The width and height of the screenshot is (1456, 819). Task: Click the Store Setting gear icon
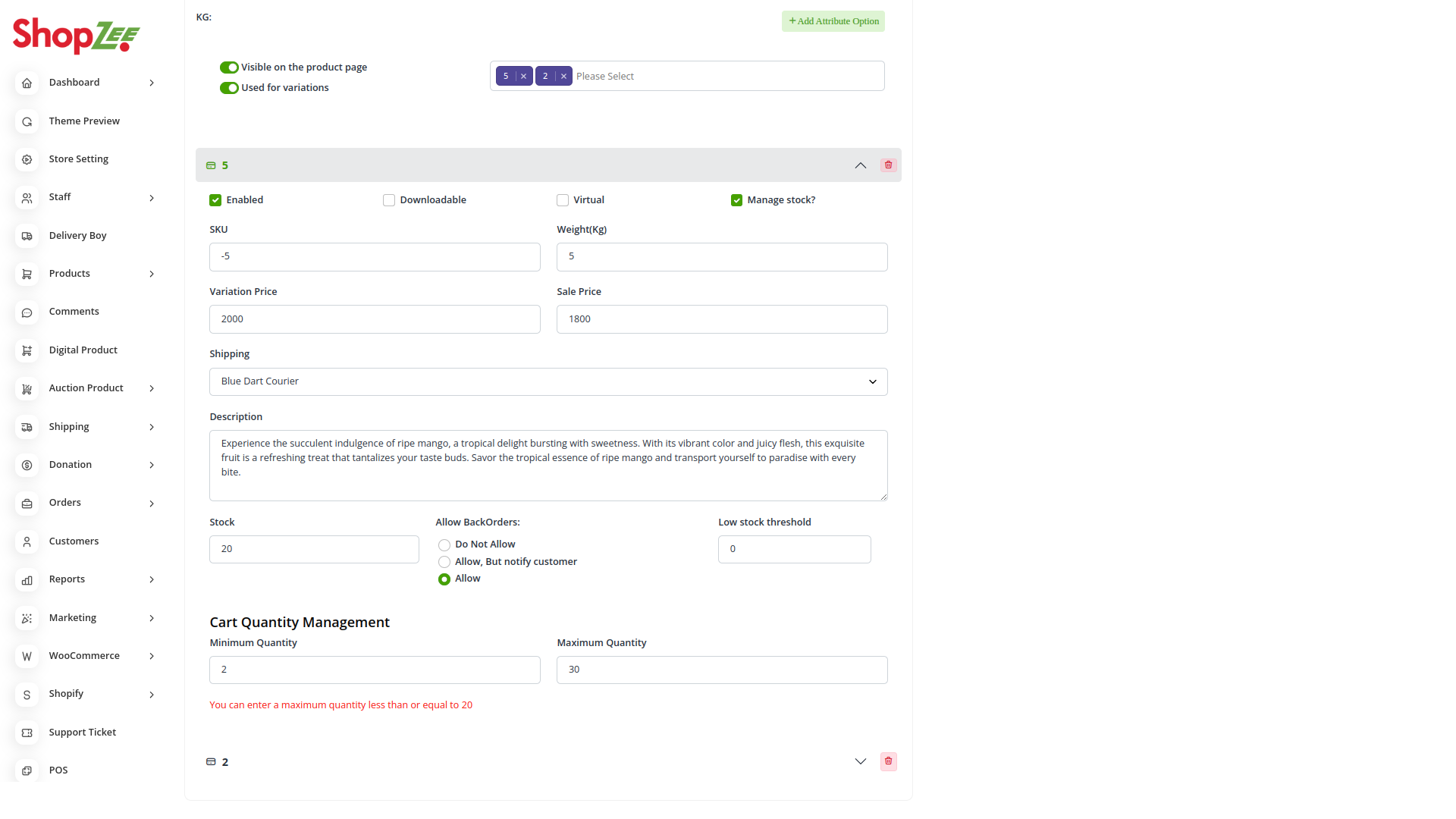point(27,159)
